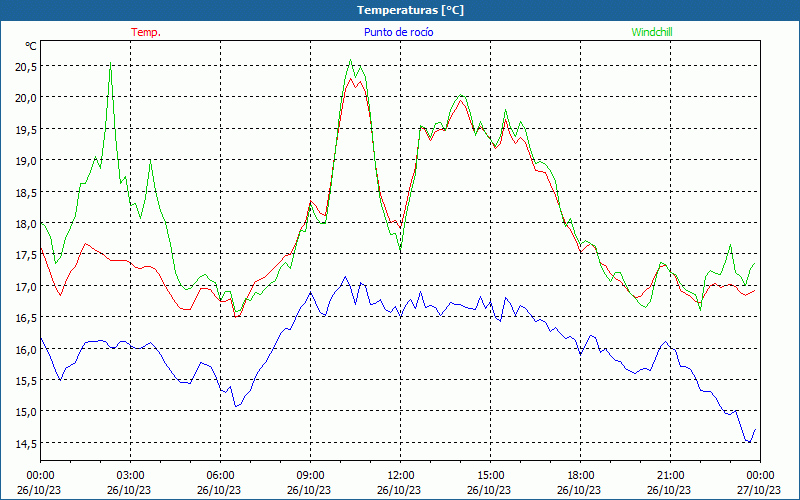Image resolution: width=800 pixels, height=500 pixels.
Task: Click the green windchill peak near 02:15
Action: [111, 63]
